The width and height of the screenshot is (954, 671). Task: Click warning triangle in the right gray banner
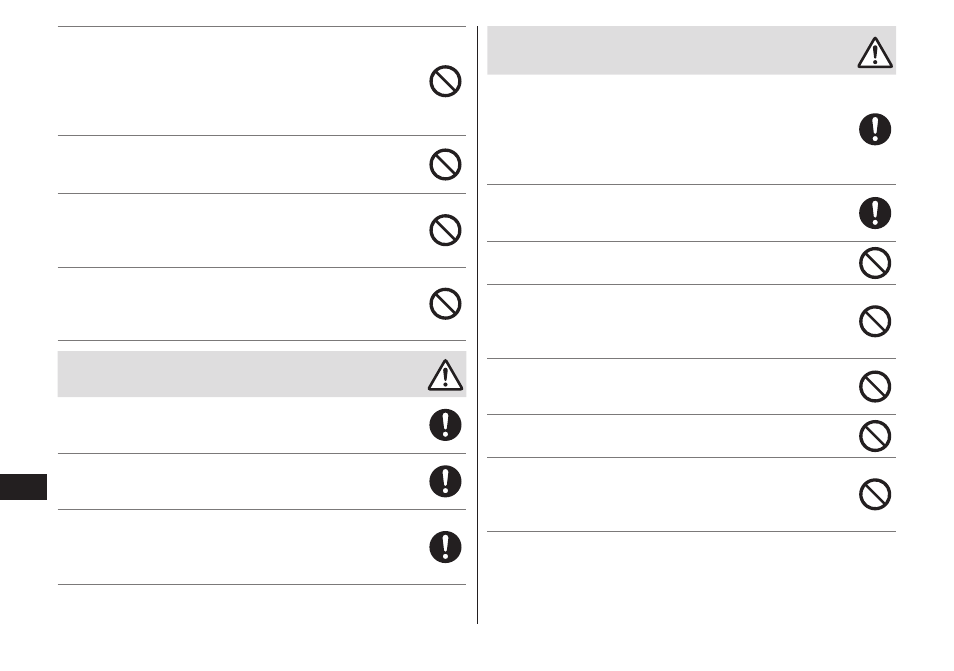tap(875, 52)
